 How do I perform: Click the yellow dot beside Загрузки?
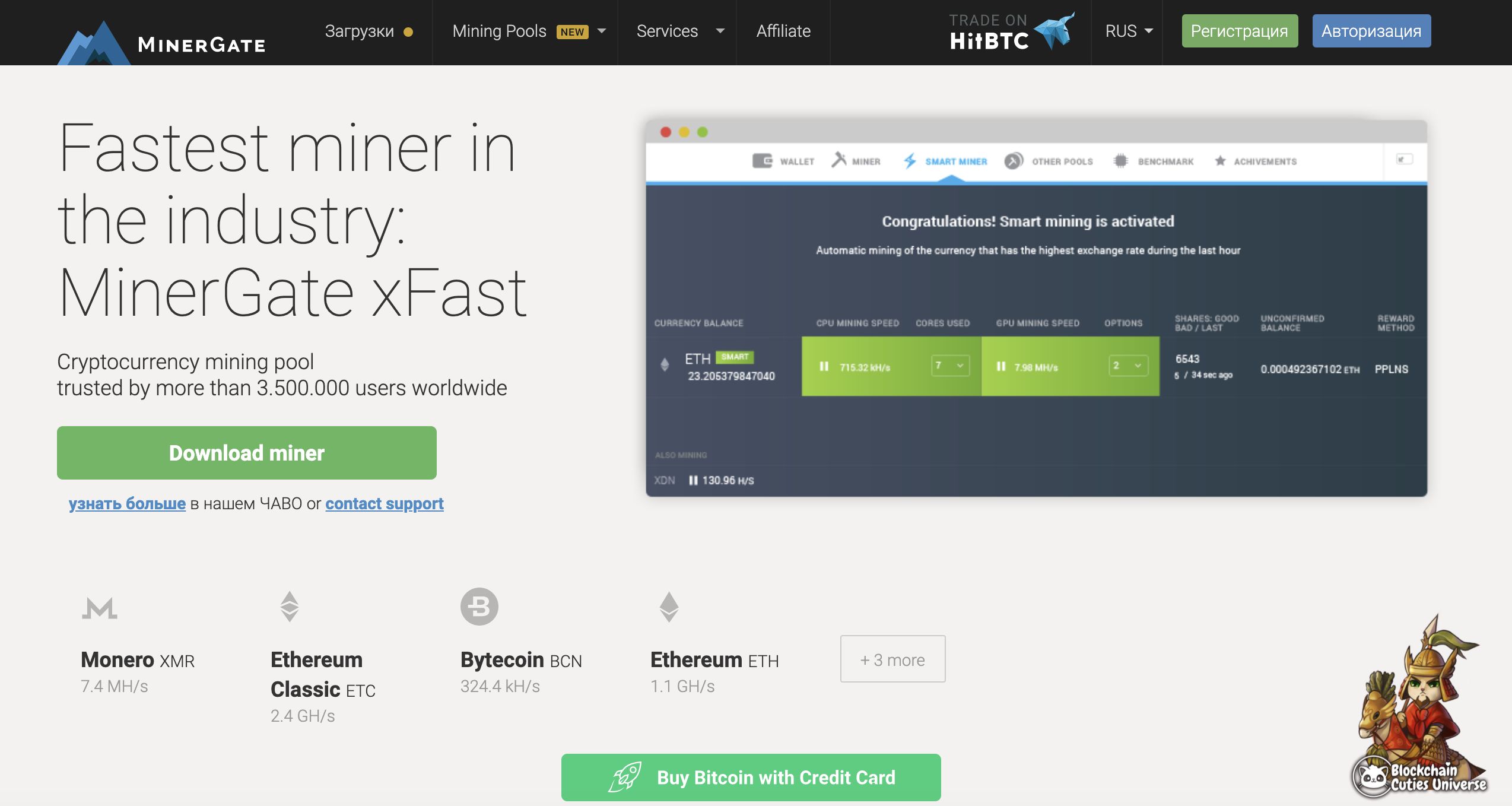[408, 32]
